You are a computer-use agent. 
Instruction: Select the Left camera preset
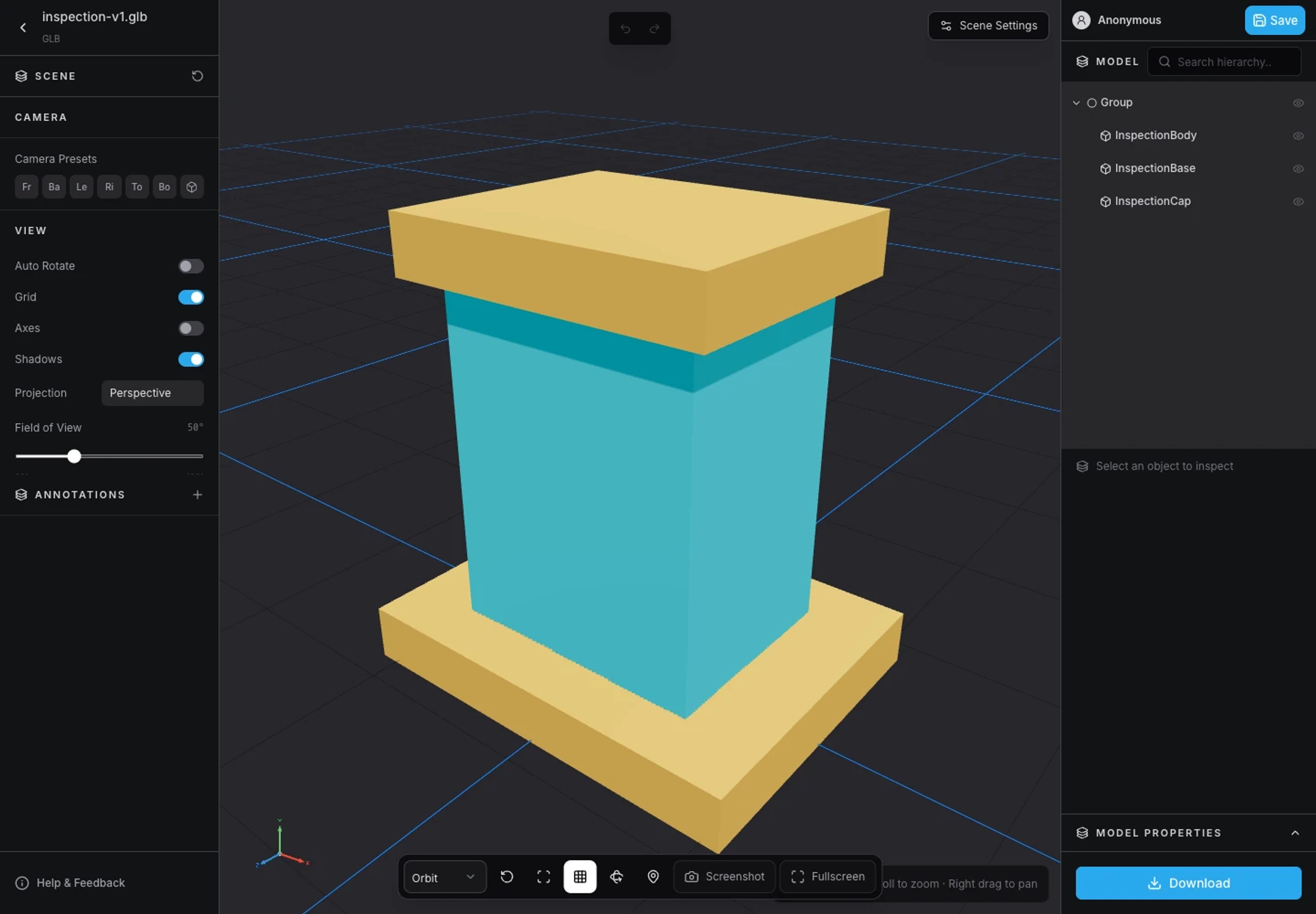81,187
